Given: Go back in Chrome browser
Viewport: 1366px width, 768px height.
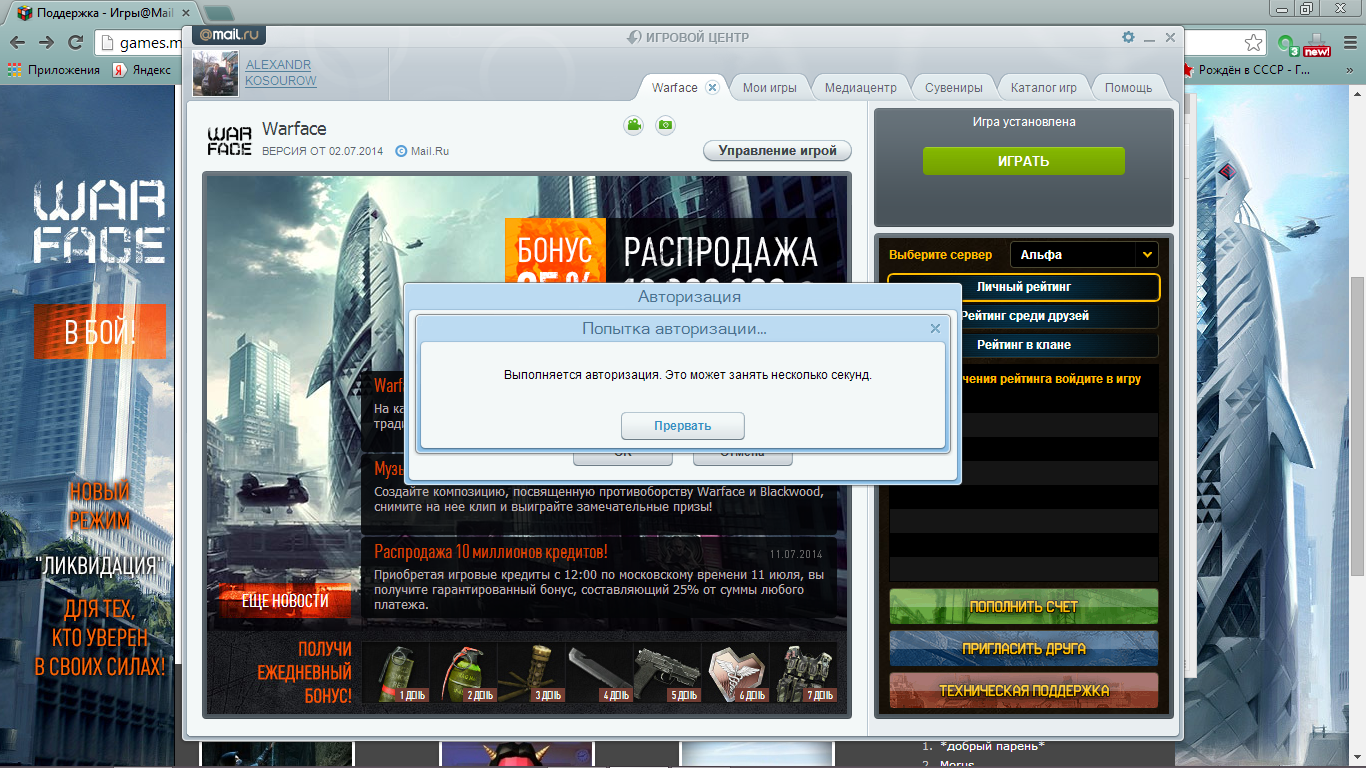Looking at the screenshot, I should (17, 42).
